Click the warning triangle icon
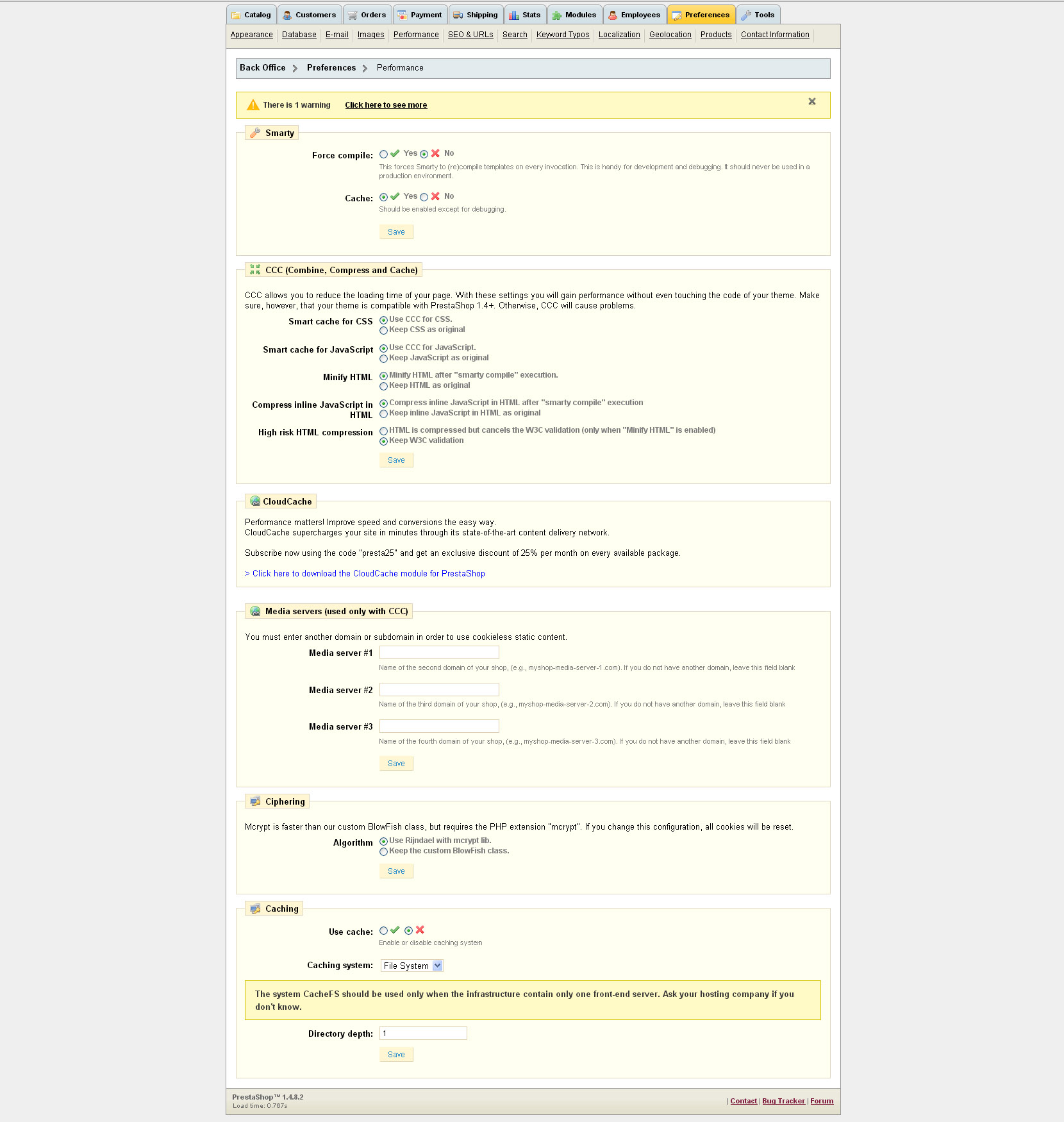1064x1122 pixels. [253, 105]
